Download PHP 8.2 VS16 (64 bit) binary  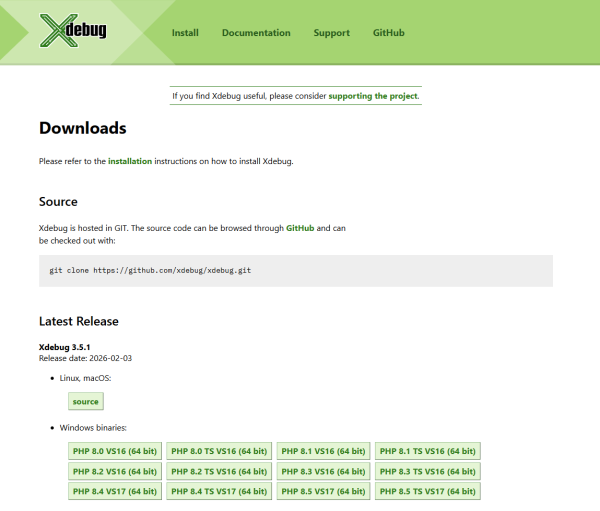click(x=115, y=471)
